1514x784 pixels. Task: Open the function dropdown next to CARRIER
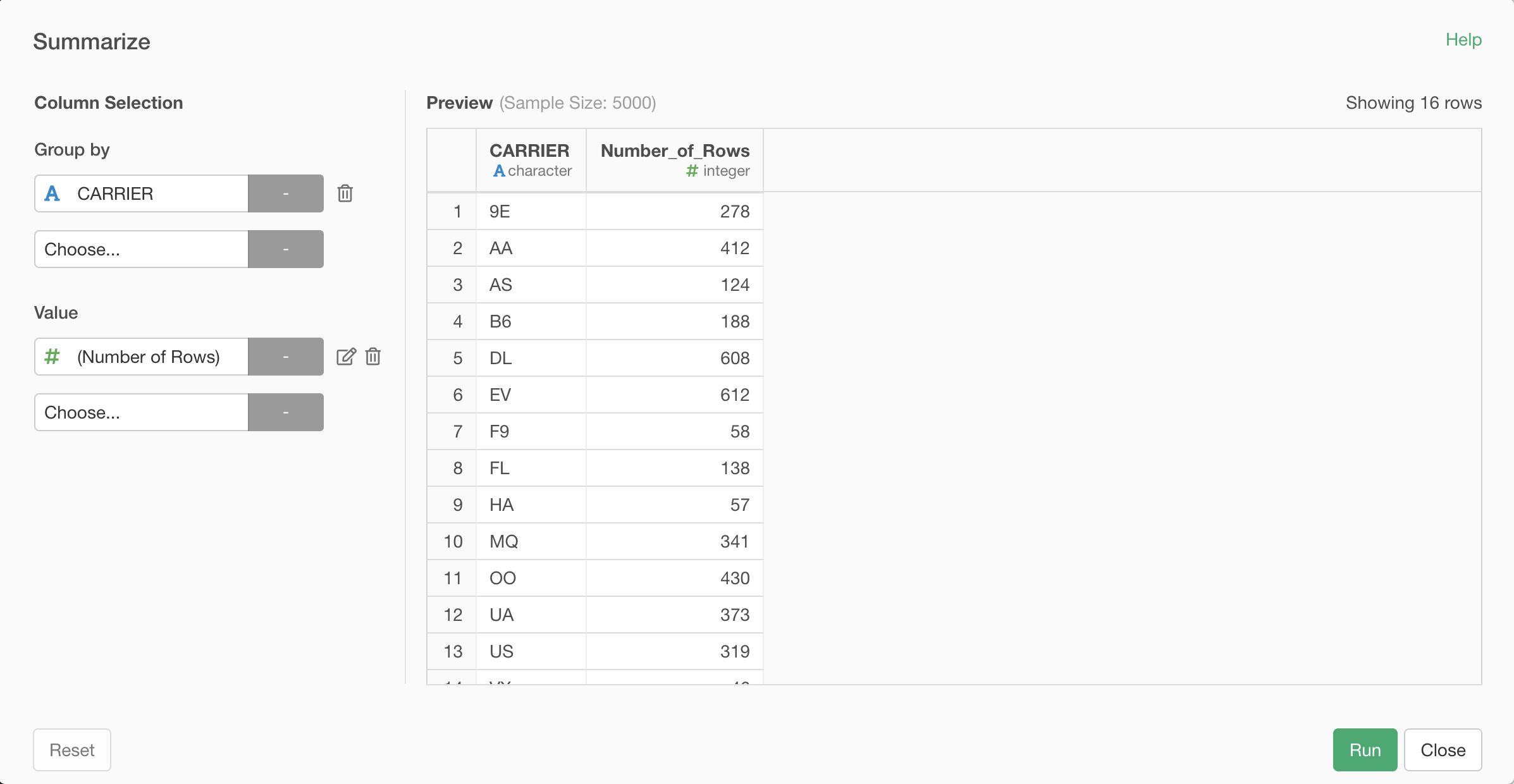click(286, 193)
